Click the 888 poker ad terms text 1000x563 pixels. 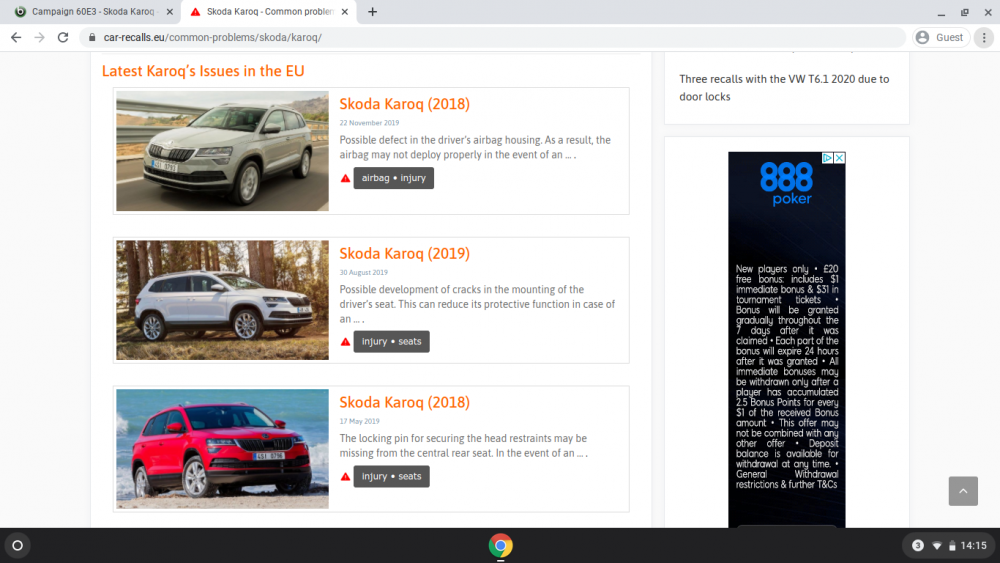pos(787,377)
